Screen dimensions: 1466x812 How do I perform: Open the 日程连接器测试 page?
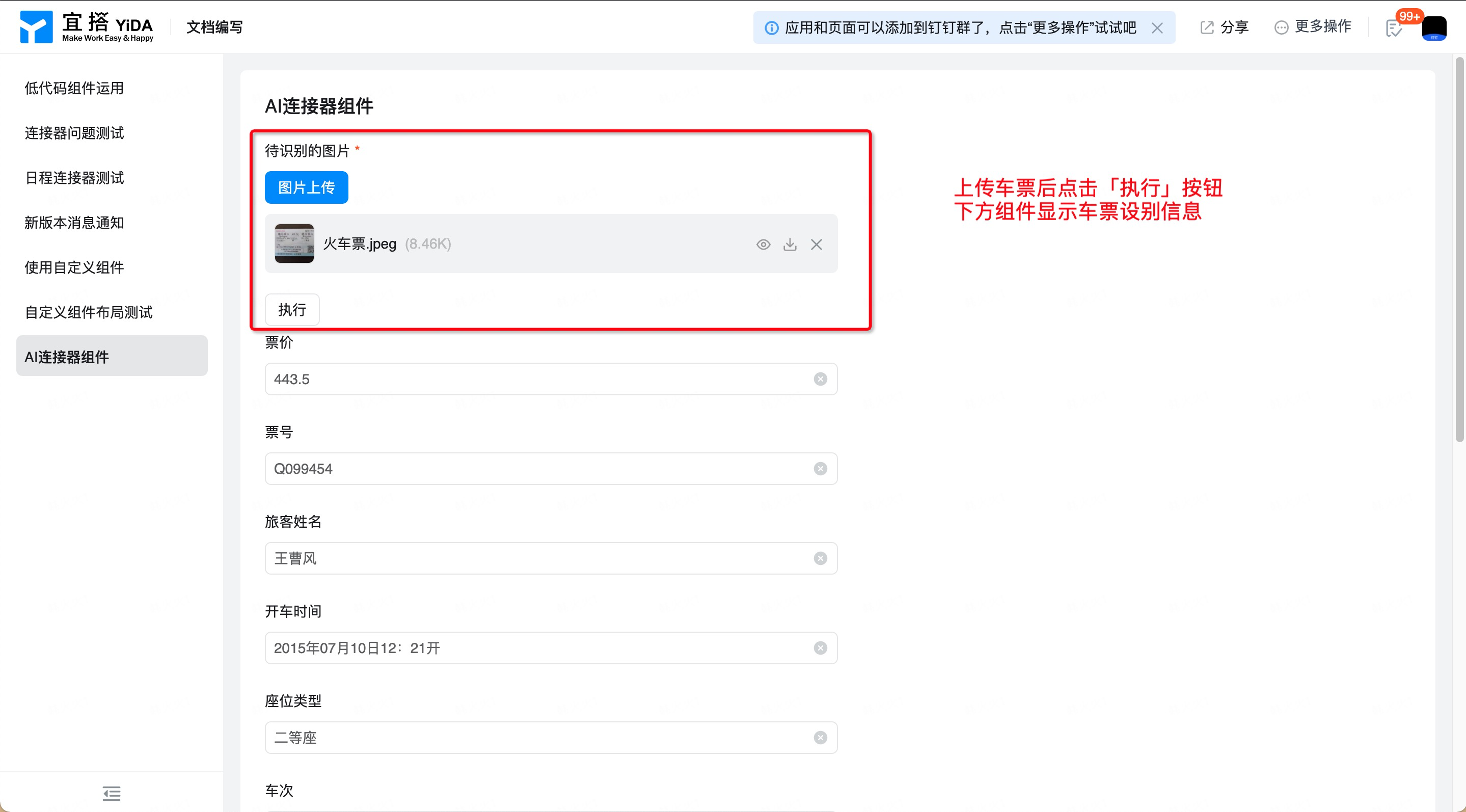112,178
